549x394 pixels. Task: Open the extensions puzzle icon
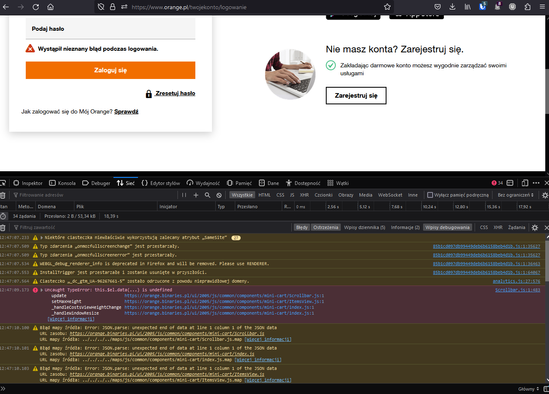tap(528, 7)
